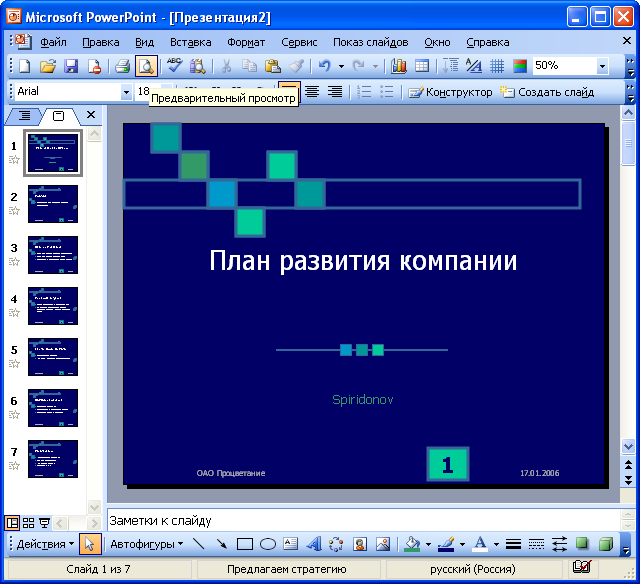Image resolution: width=640 pixels, height=584 pixels.
Task: Open arrow style options
Action: (x=559, y=544)
